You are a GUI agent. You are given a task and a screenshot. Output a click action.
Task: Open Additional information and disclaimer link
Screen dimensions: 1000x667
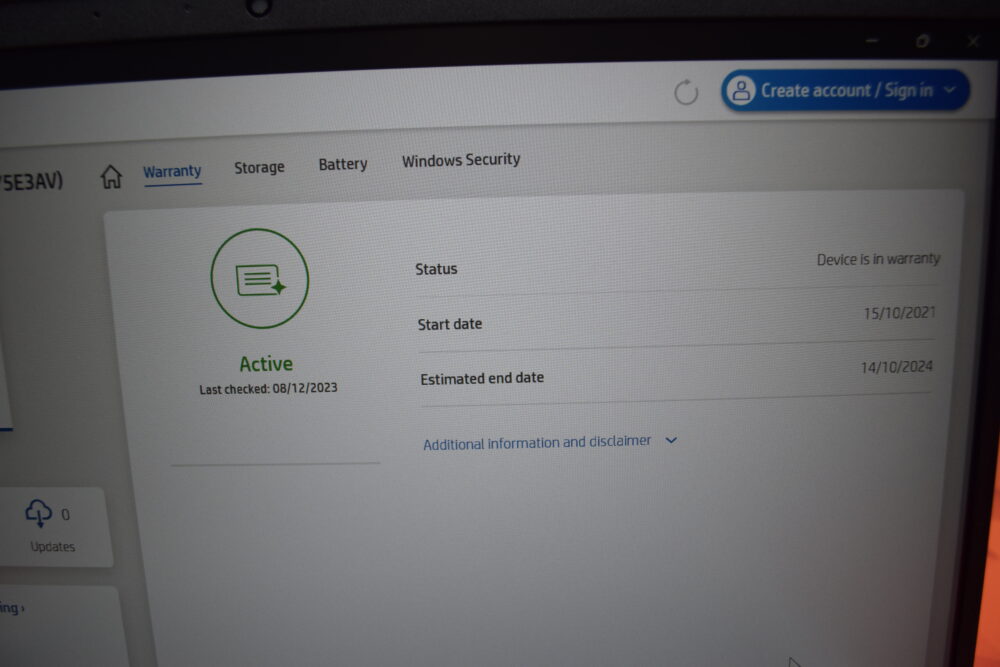[537, 443]
